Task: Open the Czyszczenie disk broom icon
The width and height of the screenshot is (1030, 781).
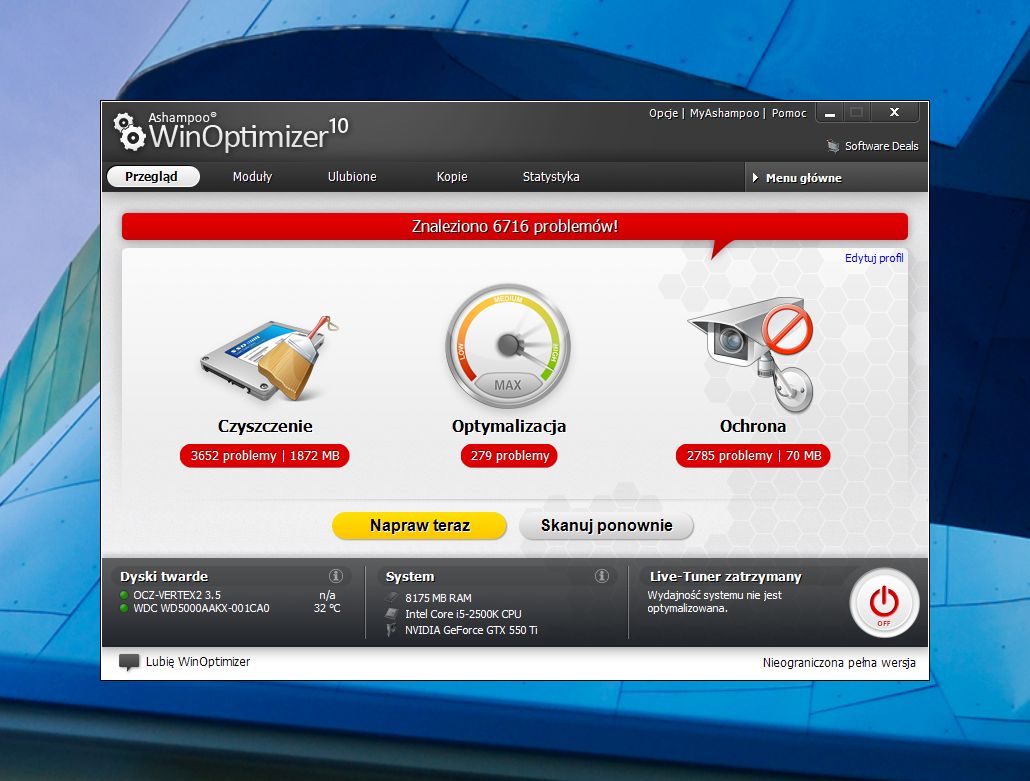Action: coord(268,357)
